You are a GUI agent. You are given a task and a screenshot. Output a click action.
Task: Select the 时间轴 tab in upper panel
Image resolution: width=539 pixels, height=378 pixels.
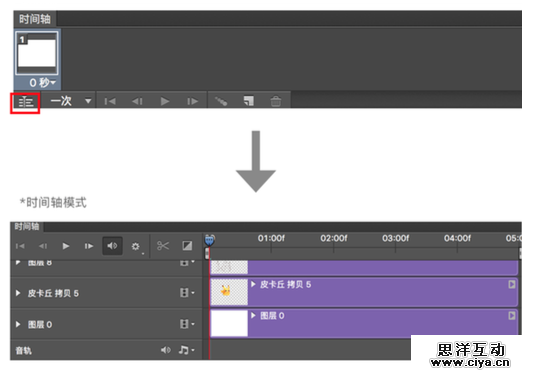click(35, 19)
